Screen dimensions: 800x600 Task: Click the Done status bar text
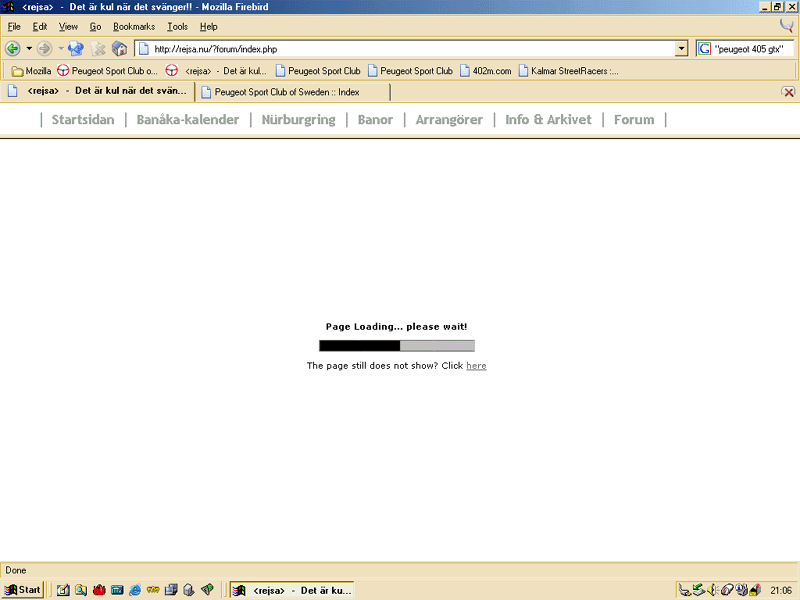16,570
